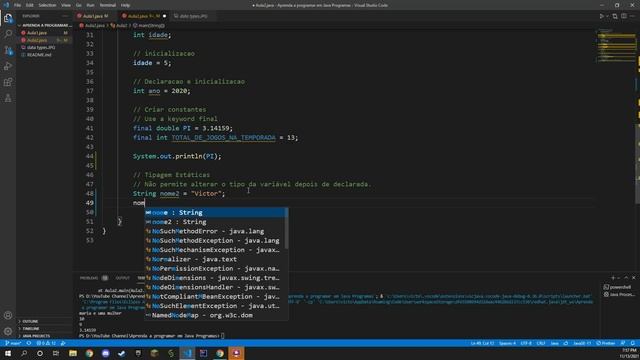Image resolution: width=640 pixels, height=360 pixels.
Task: Open the Explorer panel more actions ellipsis
Action: coord(65,16)
